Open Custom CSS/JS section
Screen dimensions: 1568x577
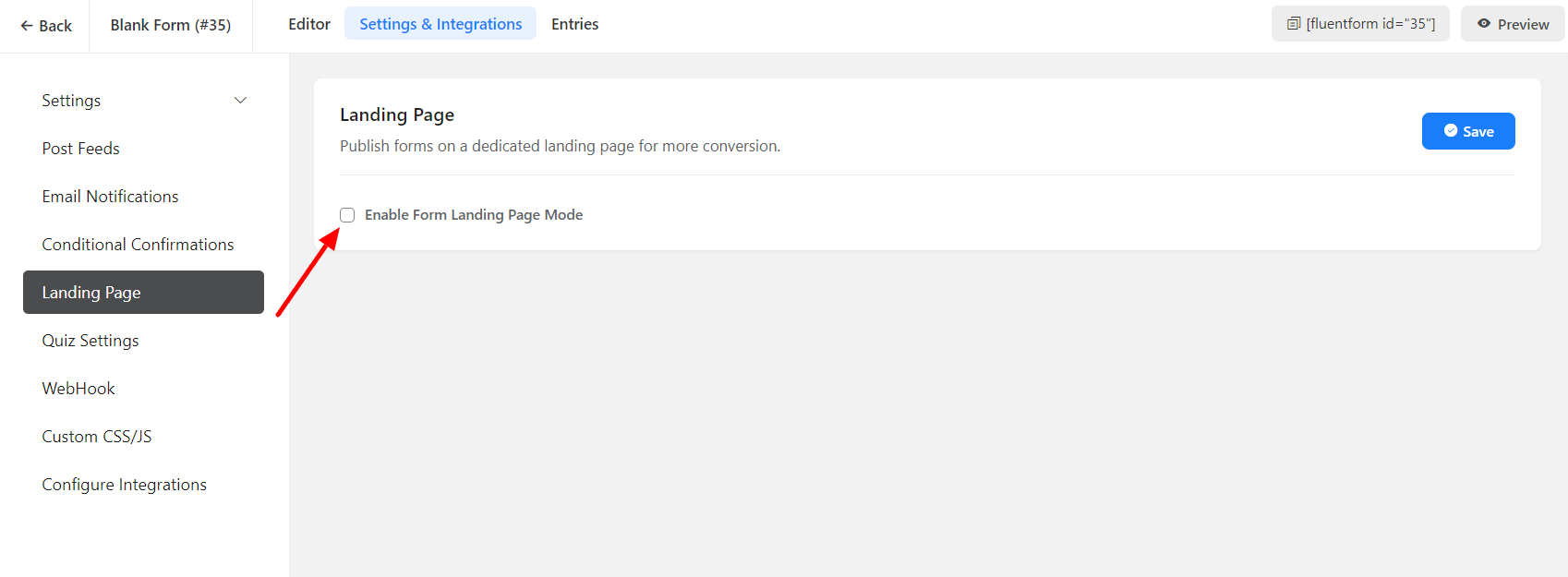coord(97,437)
